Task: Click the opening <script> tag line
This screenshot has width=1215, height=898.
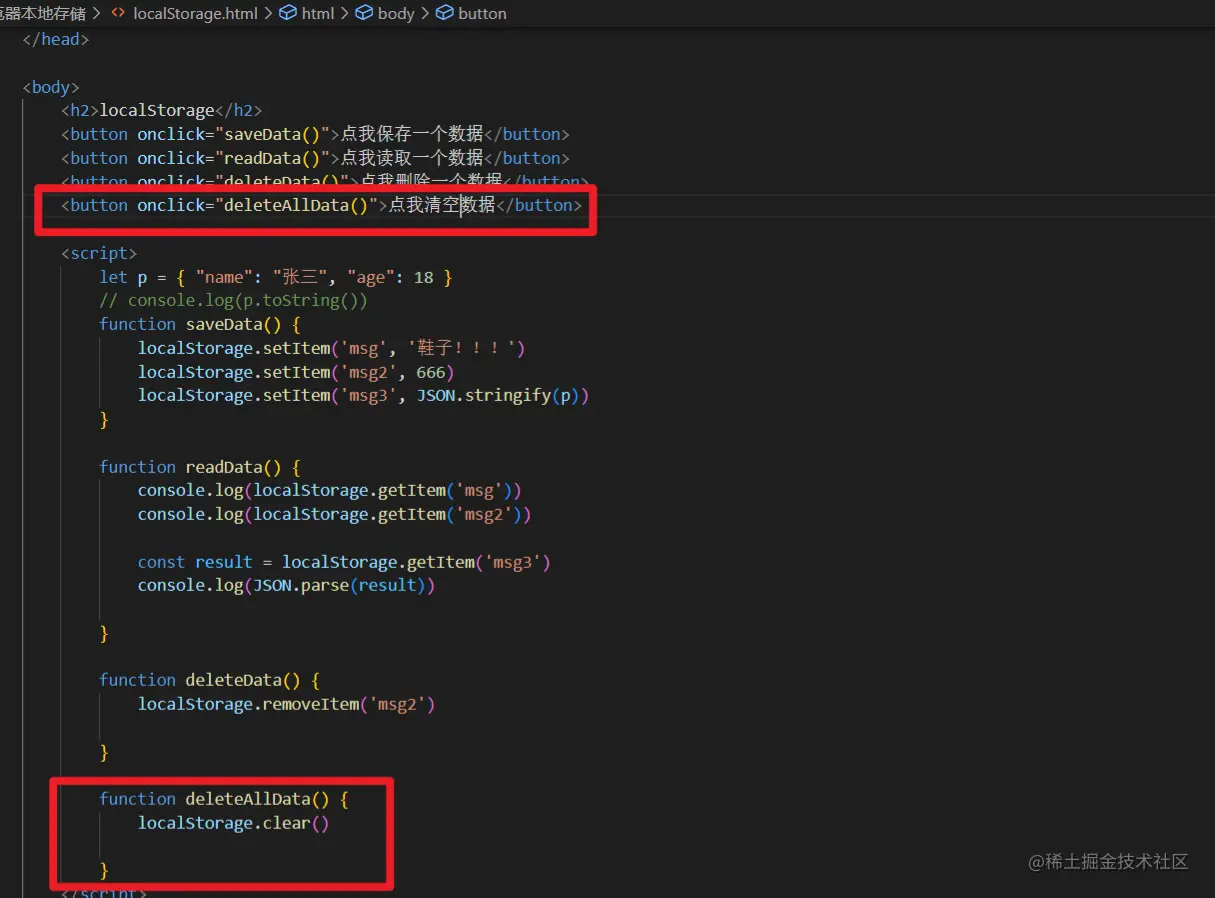Action: click(99, 253)
